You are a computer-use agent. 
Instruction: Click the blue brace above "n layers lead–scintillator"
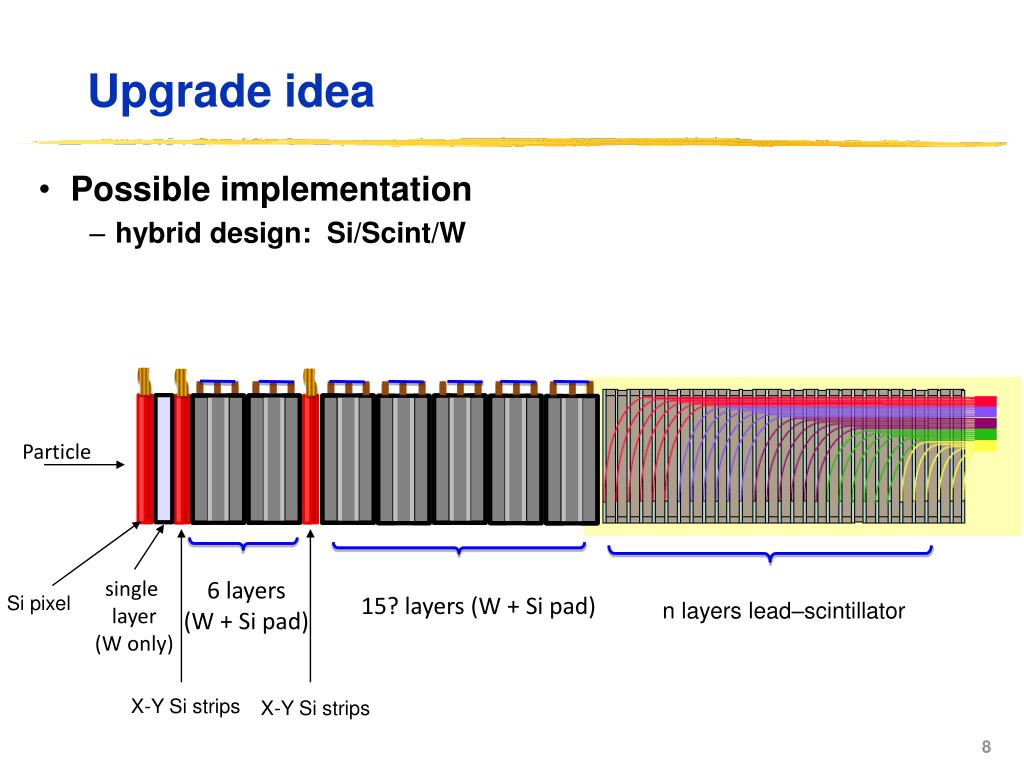[770, 554]
